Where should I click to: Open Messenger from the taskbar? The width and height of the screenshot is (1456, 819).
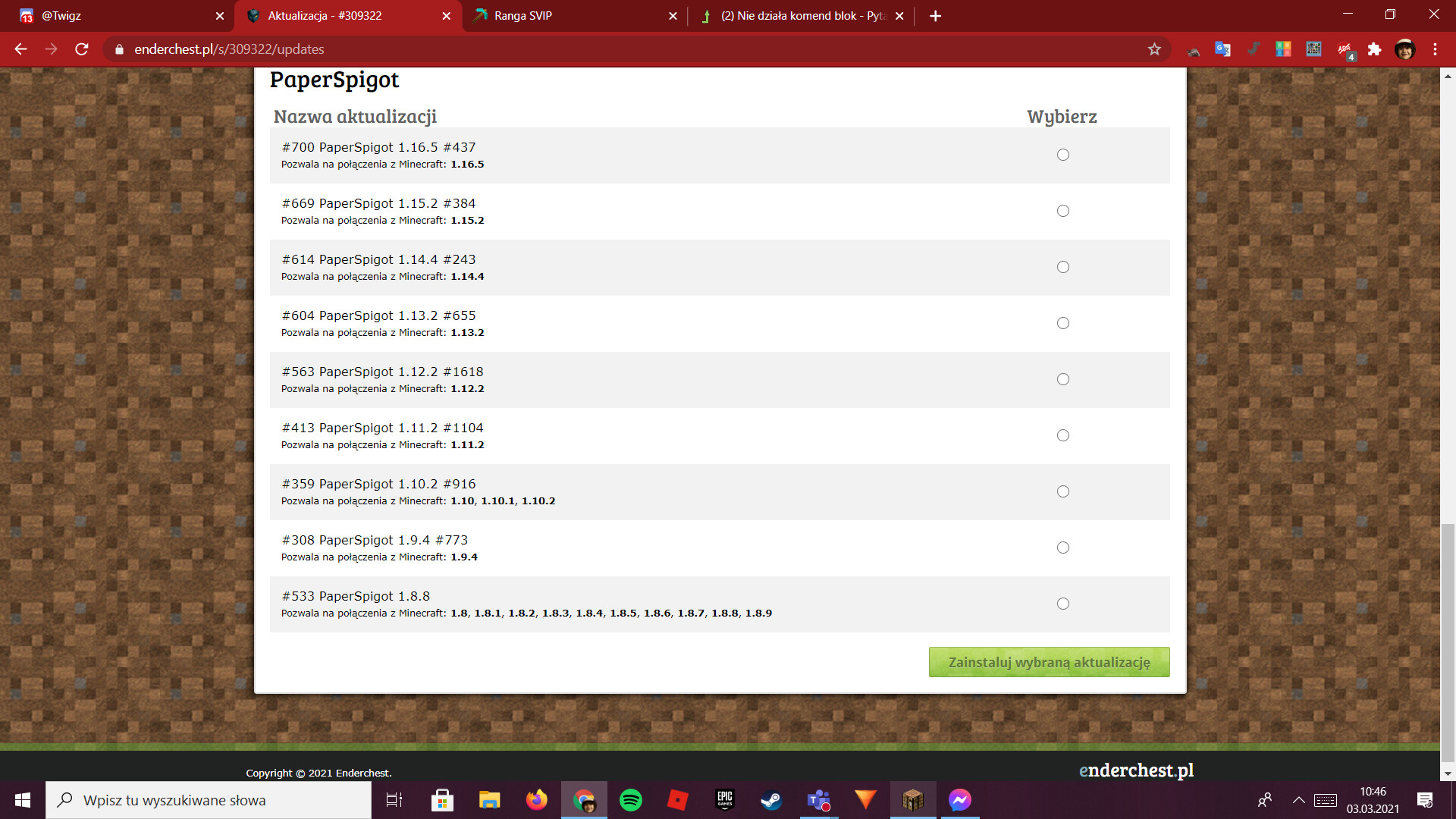pyautogui.click(x=959, y=800)
